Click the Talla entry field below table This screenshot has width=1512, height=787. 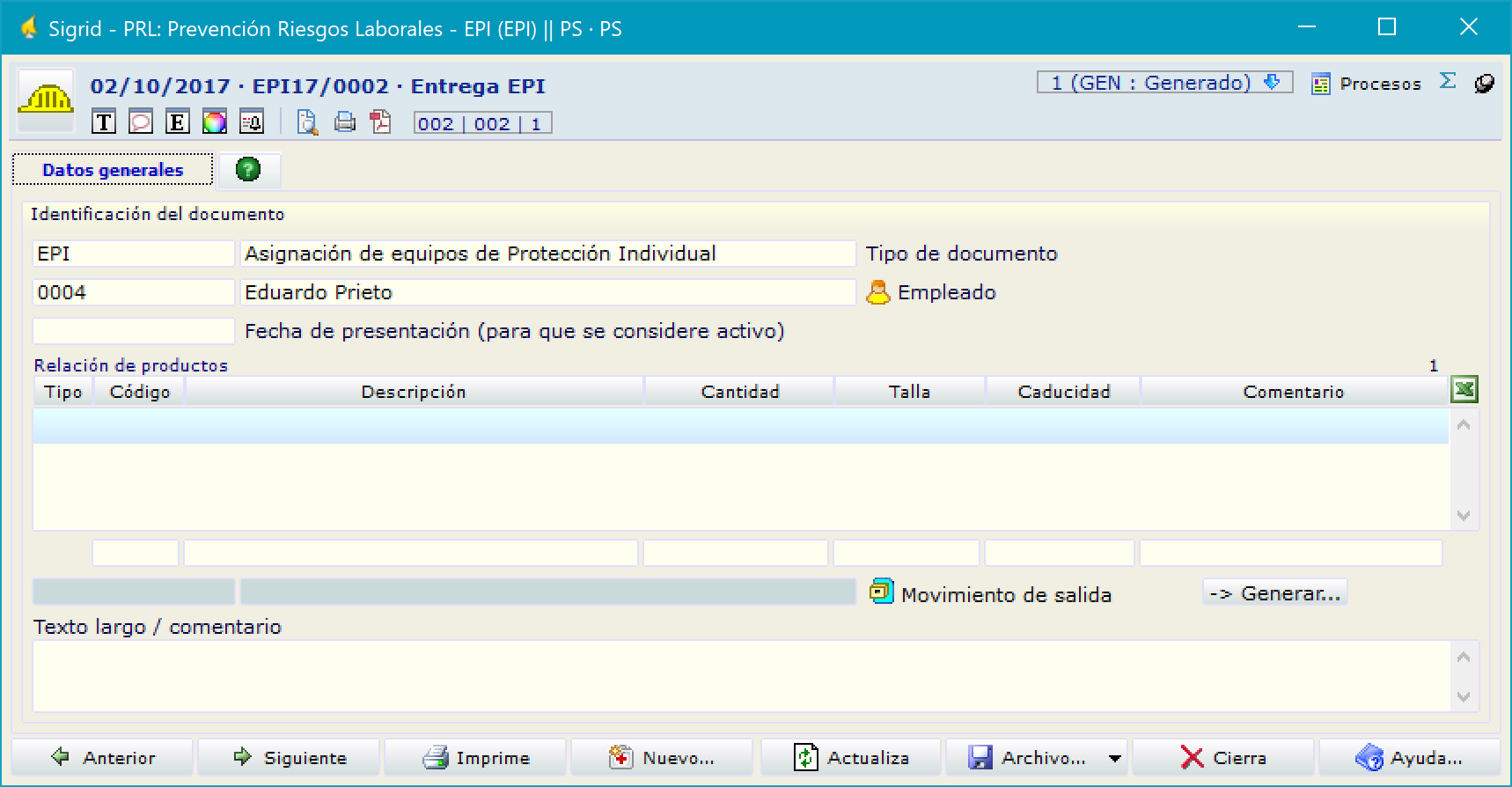[x=906, y=553]
